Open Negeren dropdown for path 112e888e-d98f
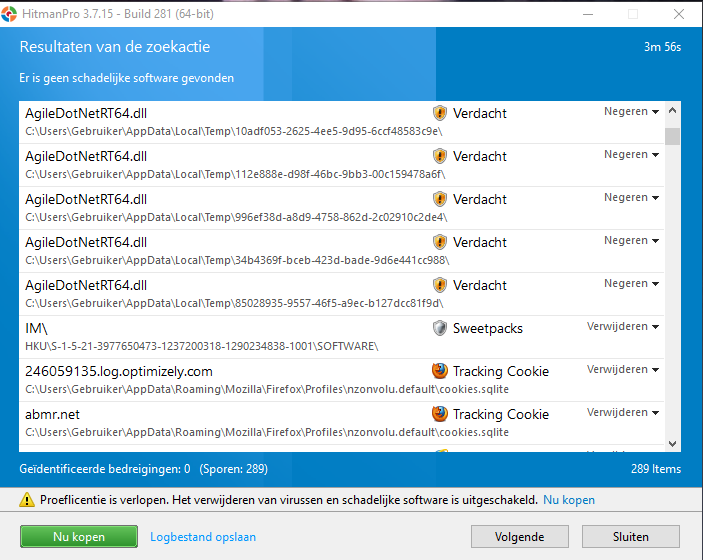 pyautogui.click(x=631, y=154)
